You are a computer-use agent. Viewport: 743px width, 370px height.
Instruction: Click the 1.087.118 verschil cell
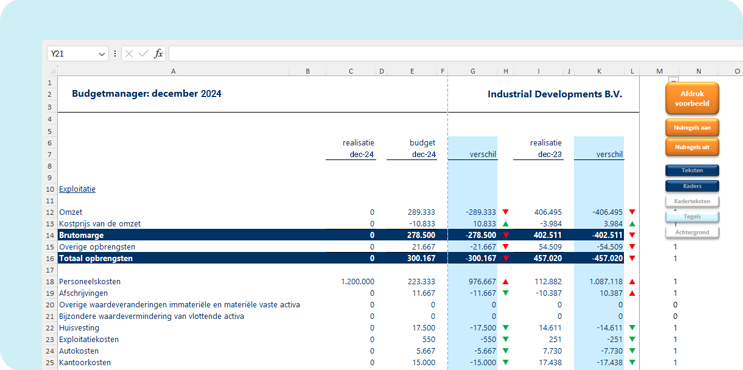(607, 281)
